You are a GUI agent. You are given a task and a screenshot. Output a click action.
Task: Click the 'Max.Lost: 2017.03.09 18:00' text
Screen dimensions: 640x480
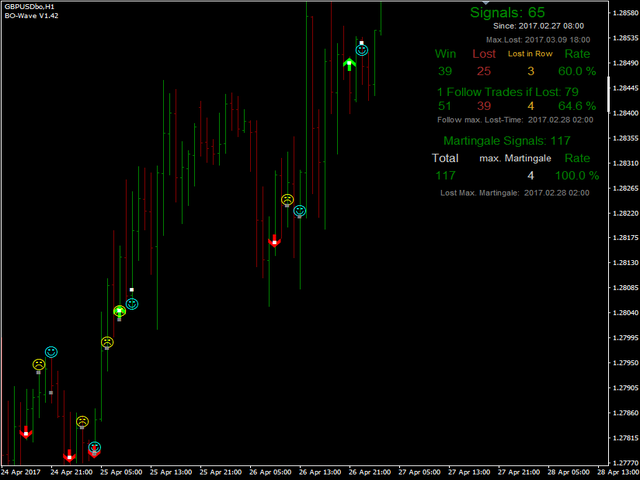coord(538,40)
